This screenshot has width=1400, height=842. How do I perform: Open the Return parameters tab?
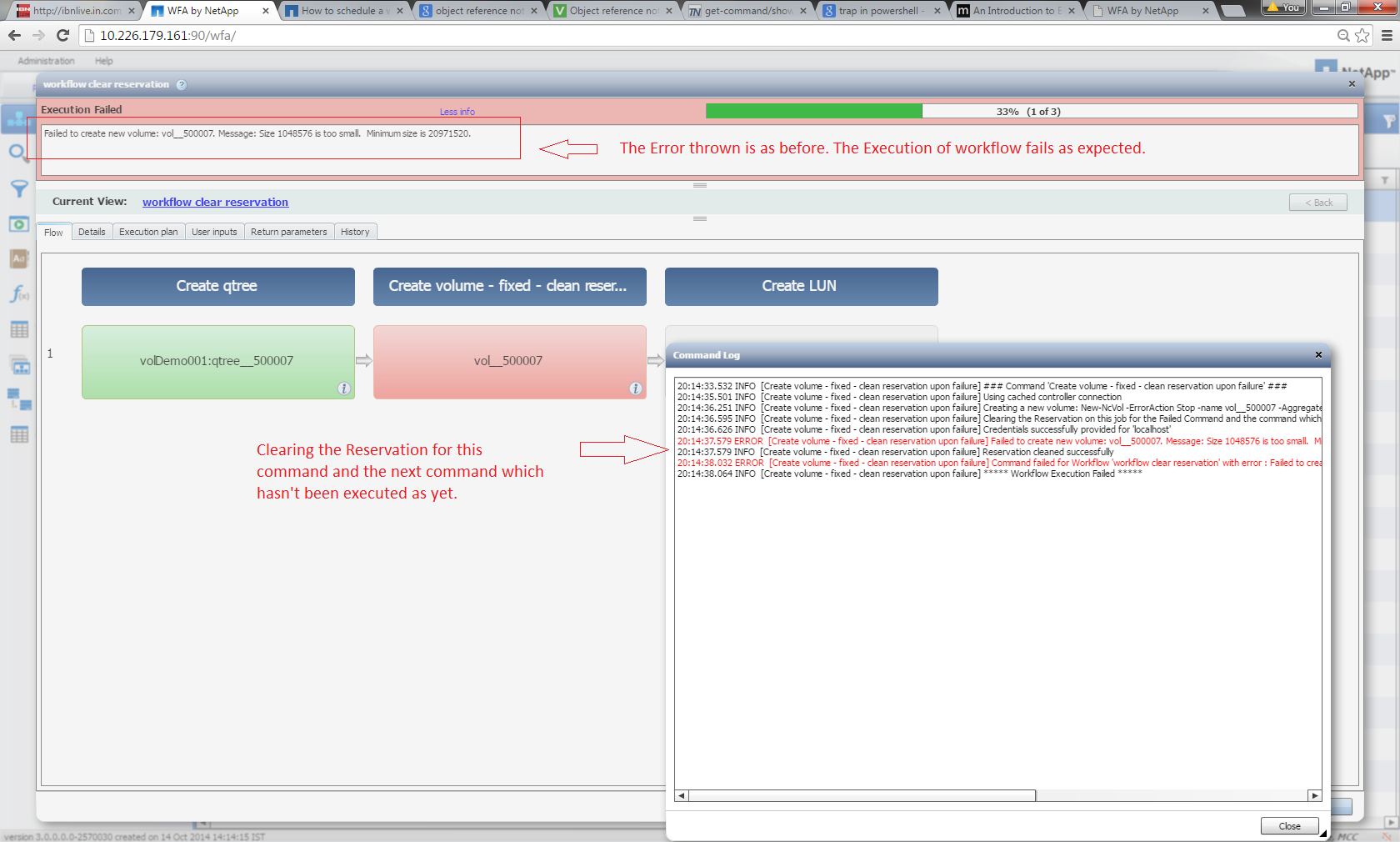tap(288, 232)
